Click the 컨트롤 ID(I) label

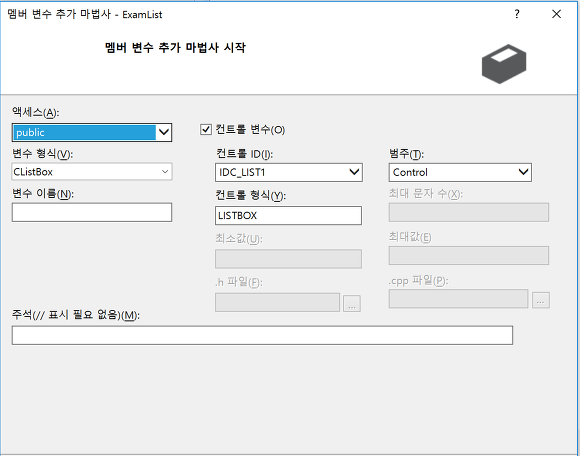245,153
